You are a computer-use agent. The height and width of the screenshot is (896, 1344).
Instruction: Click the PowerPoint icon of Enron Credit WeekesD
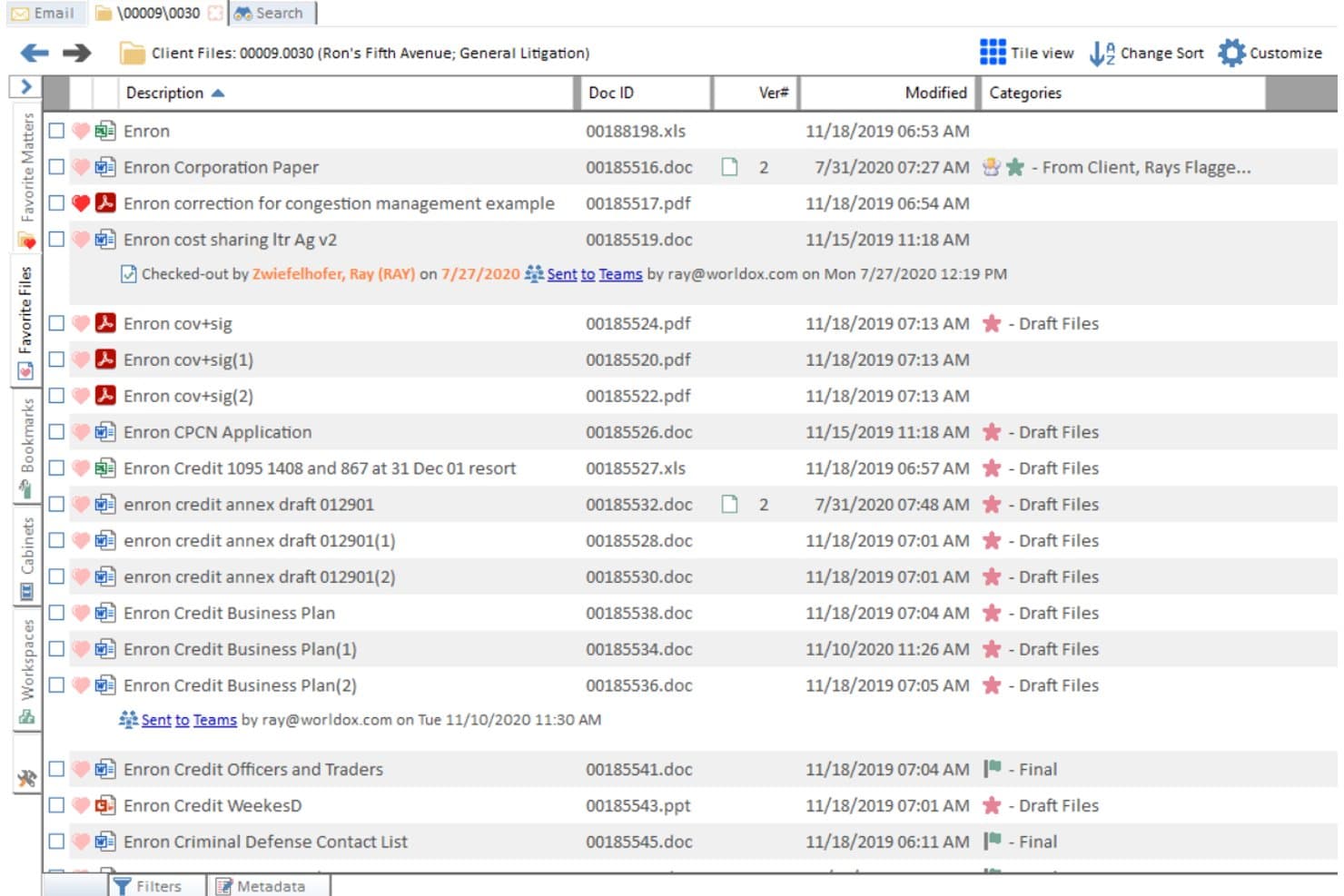(x=105, y=805)
